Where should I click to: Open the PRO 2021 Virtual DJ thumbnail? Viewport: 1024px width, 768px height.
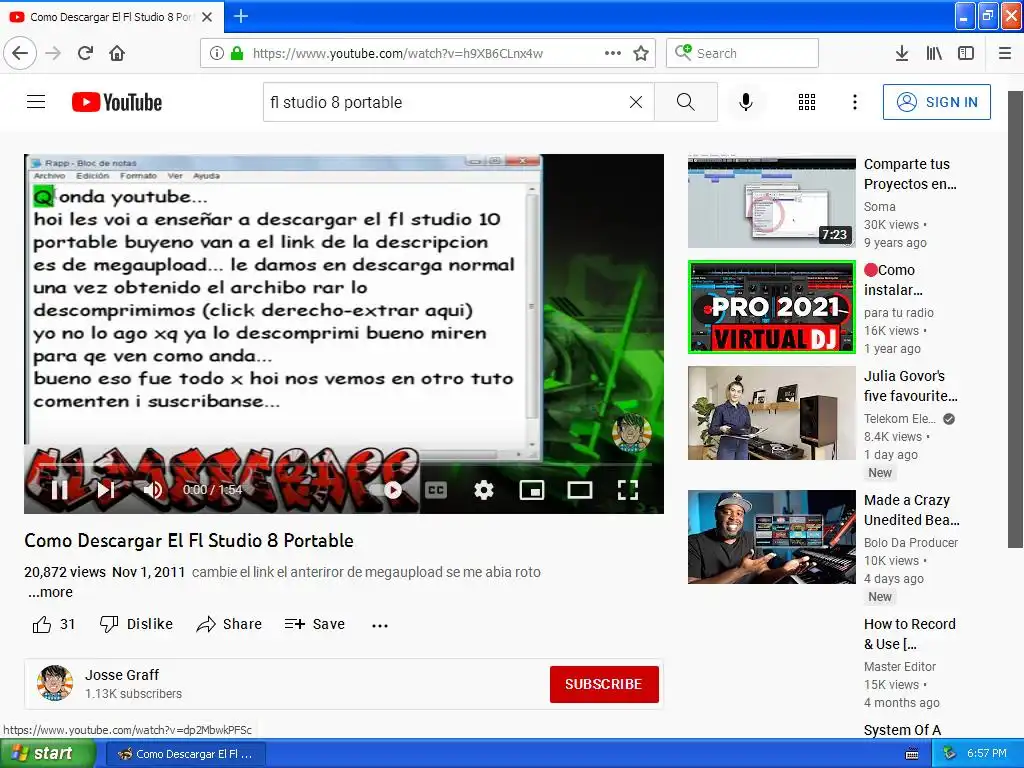771,307
